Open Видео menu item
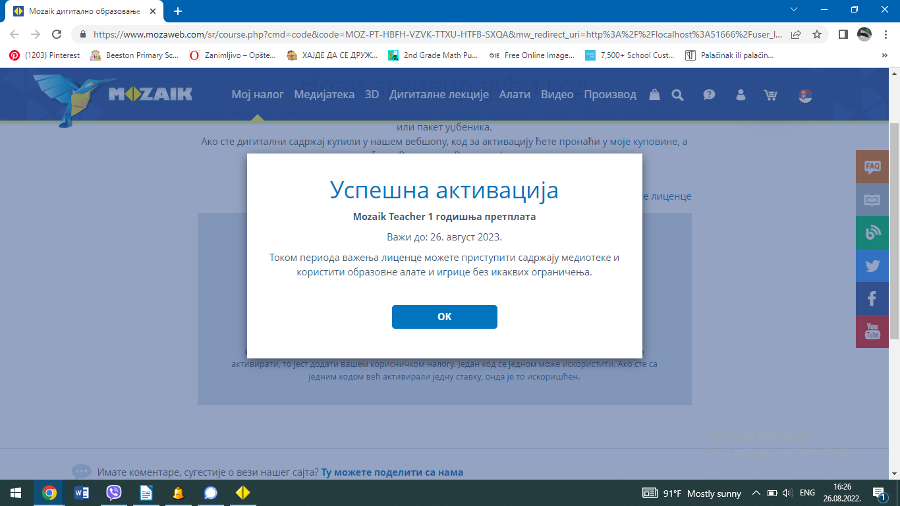This screenshot has width=900, height=506. (x=557, y=94)
